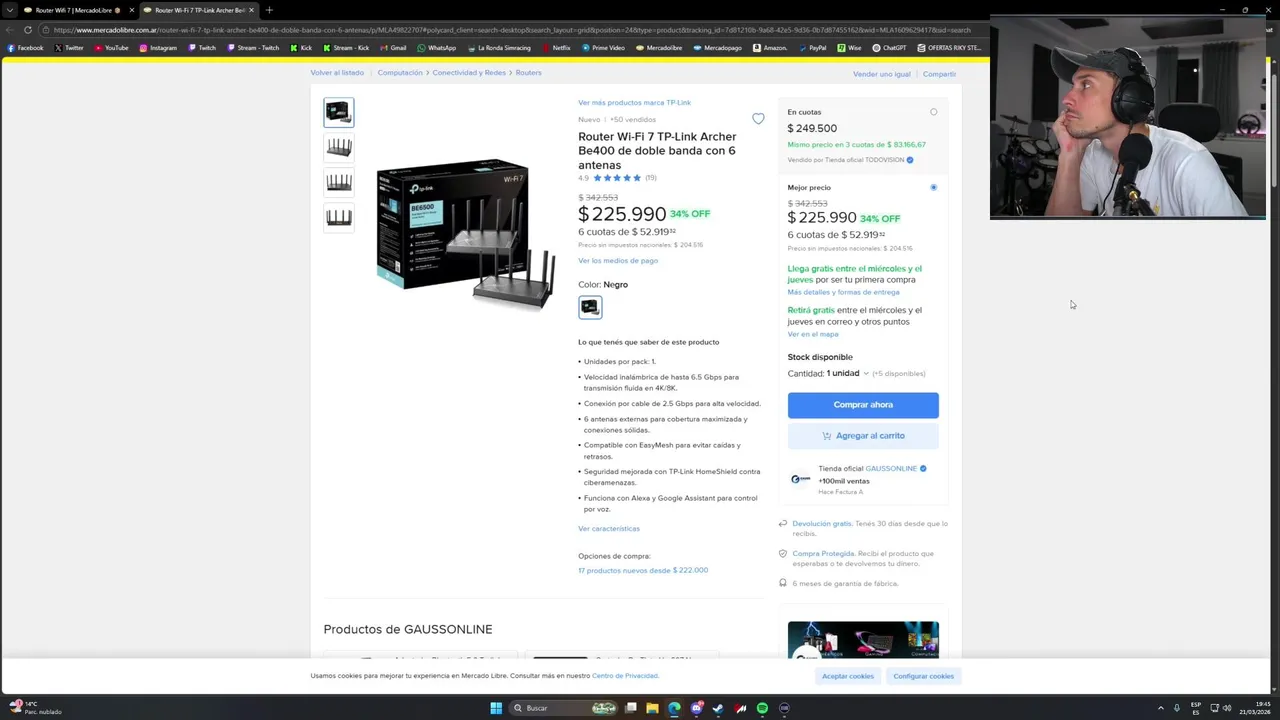Screen dimensions: 1280x720
Task: Select the third product thumbnail
Action: [339, 182]
